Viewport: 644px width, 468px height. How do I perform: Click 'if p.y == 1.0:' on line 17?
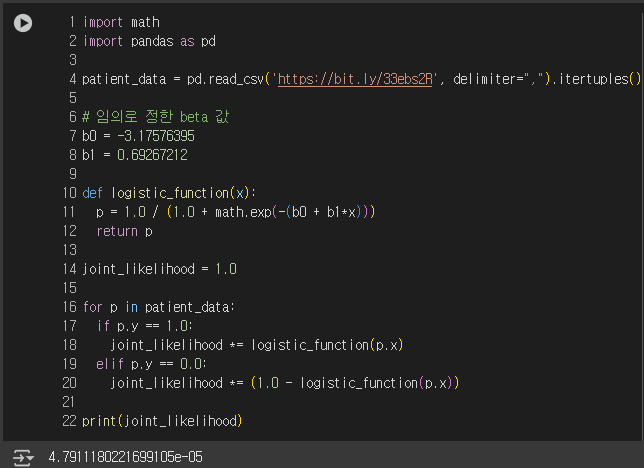click(145, 326)
